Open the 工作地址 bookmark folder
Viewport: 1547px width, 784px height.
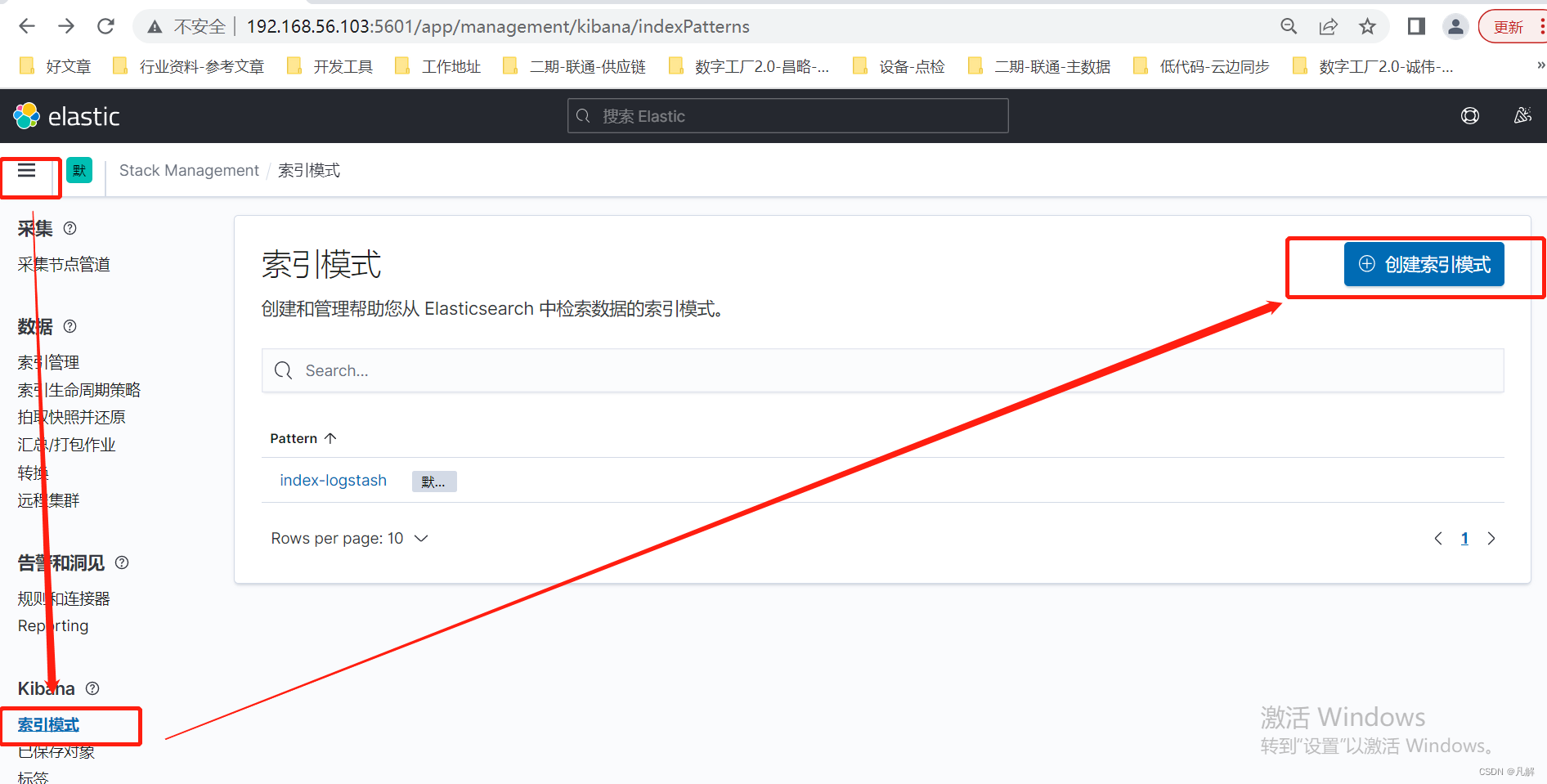point(437,66)
